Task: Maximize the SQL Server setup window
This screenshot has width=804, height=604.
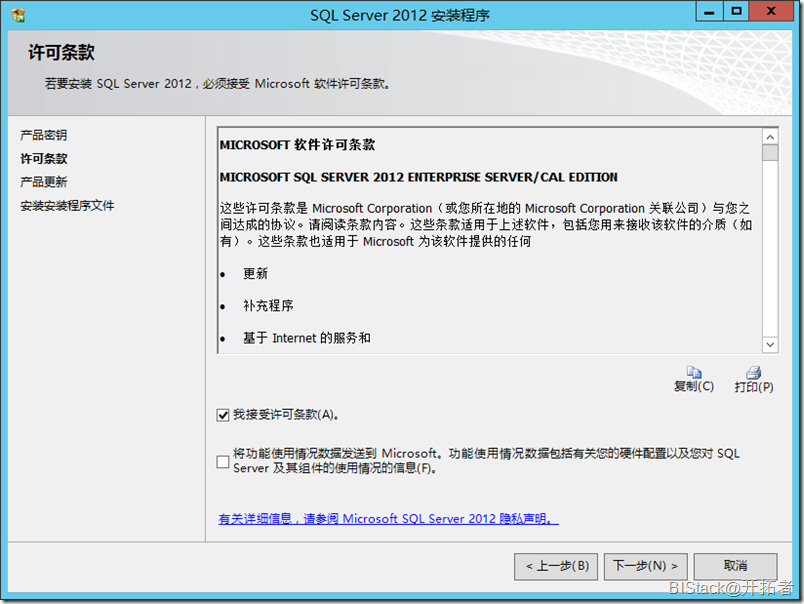Action: tap(736, 11)
